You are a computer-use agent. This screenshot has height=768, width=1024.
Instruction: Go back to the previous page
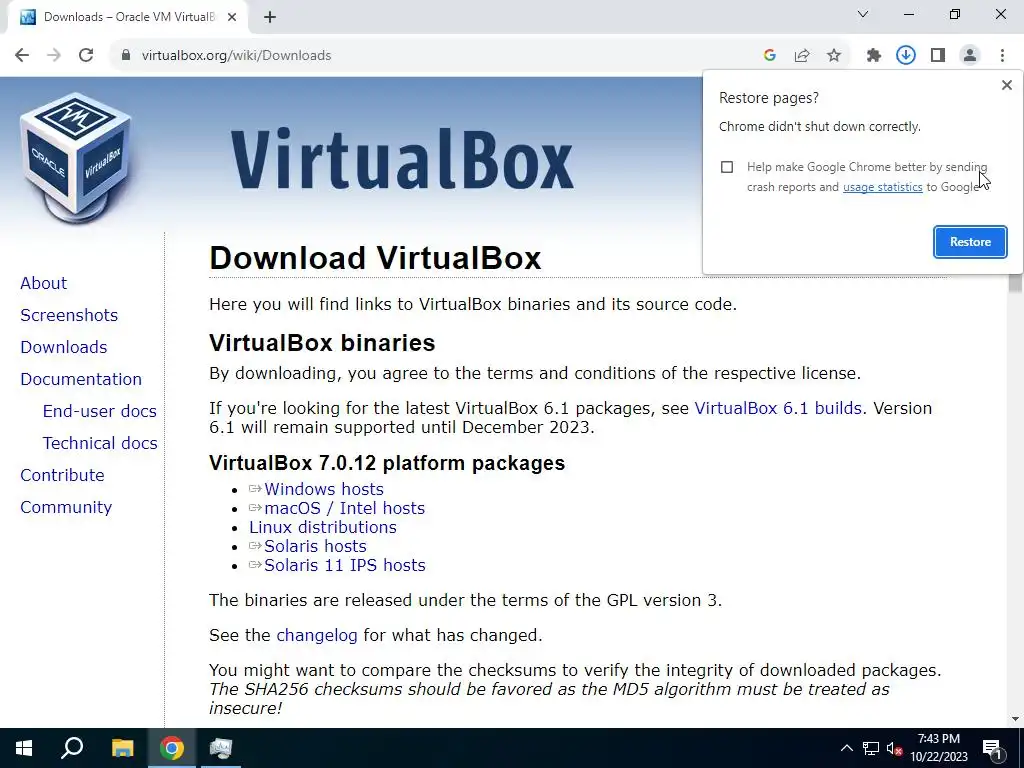(22, 56)
